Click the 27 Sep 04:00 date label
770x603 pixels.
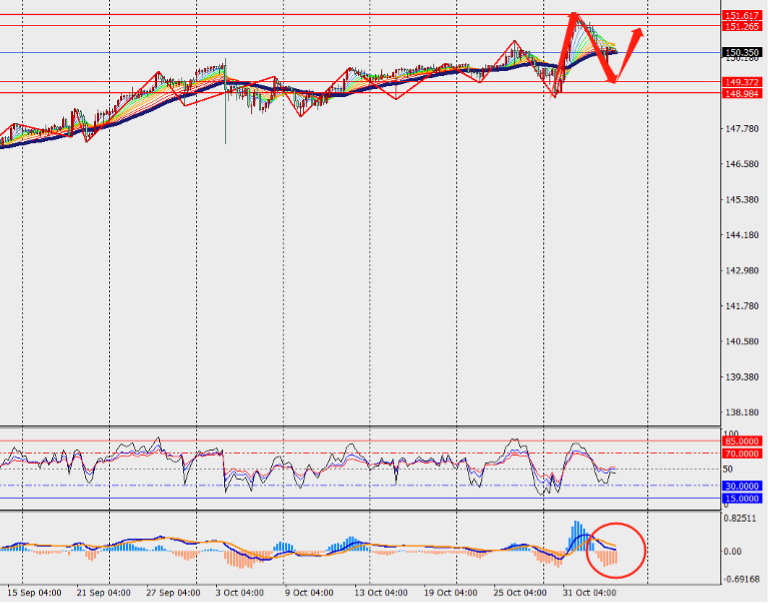[x=173, y=593]
